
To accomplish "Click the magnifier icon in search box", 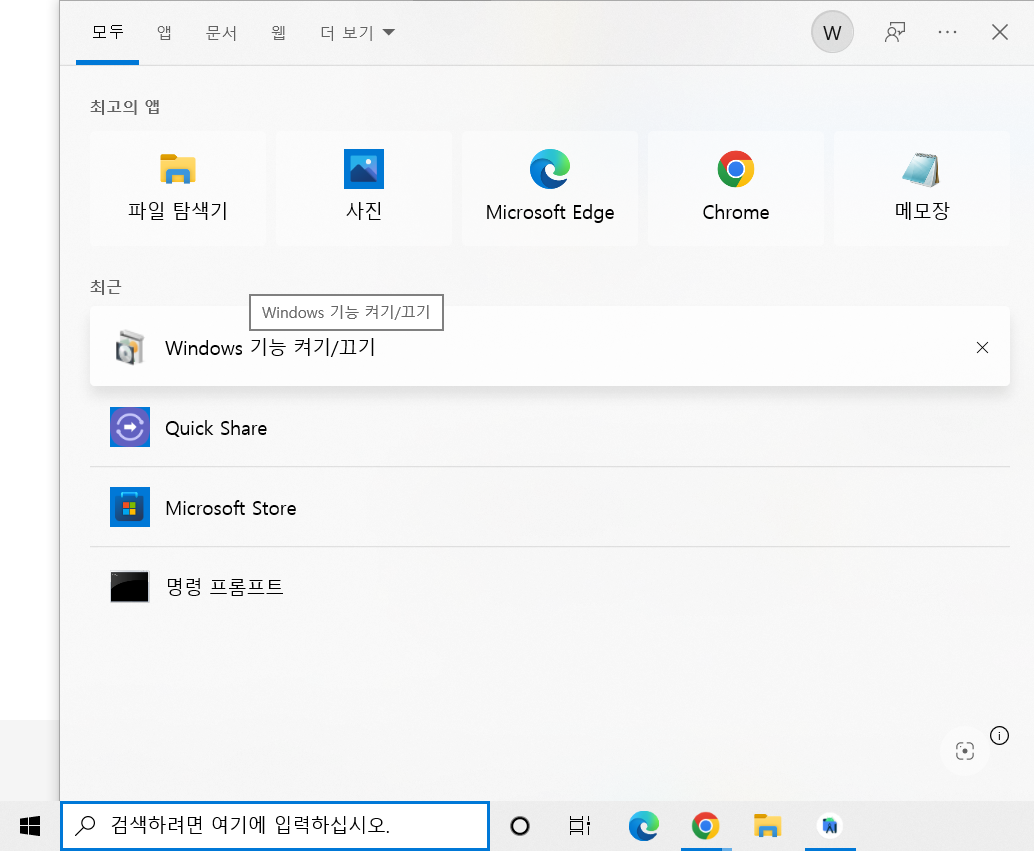I will (85, 825).
